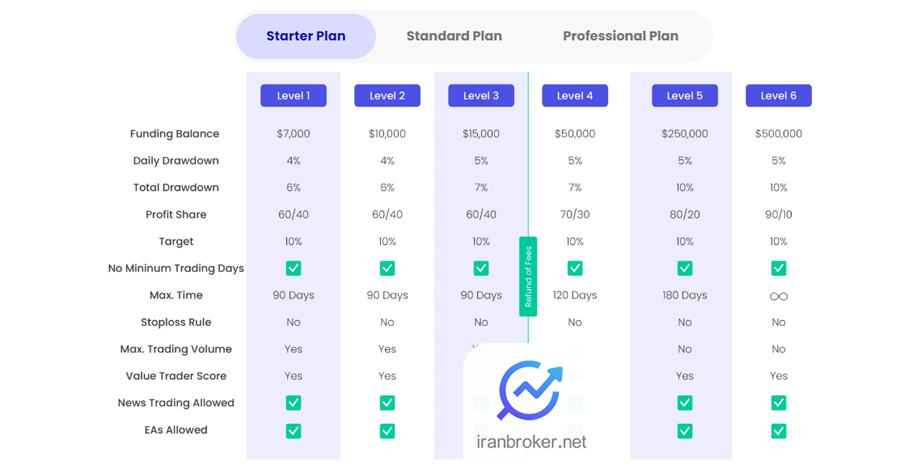Click the infinity symbol under Level 6
The width and height of the screenshot is (900, 471).
point(778,297)
